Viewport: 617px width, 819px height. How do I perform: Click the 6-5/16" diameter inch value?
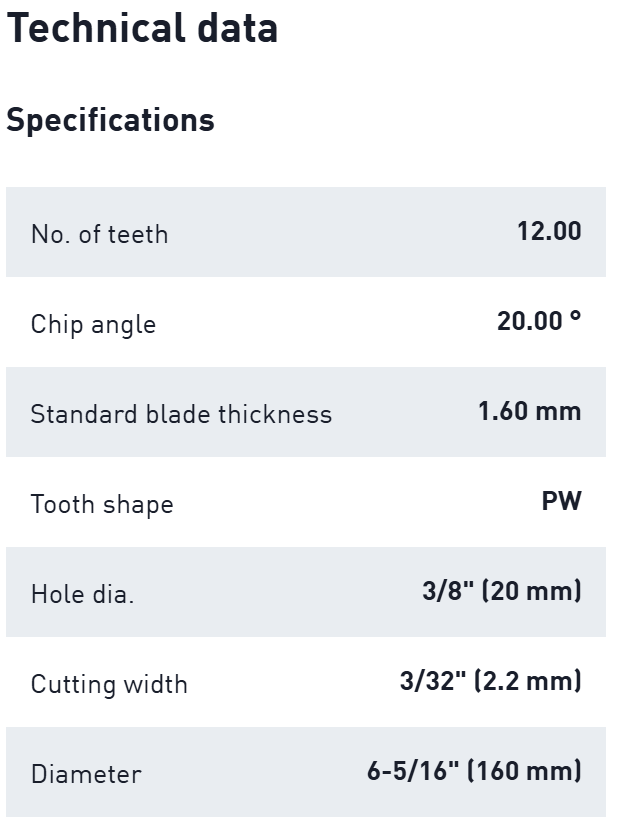pos(412,771)
